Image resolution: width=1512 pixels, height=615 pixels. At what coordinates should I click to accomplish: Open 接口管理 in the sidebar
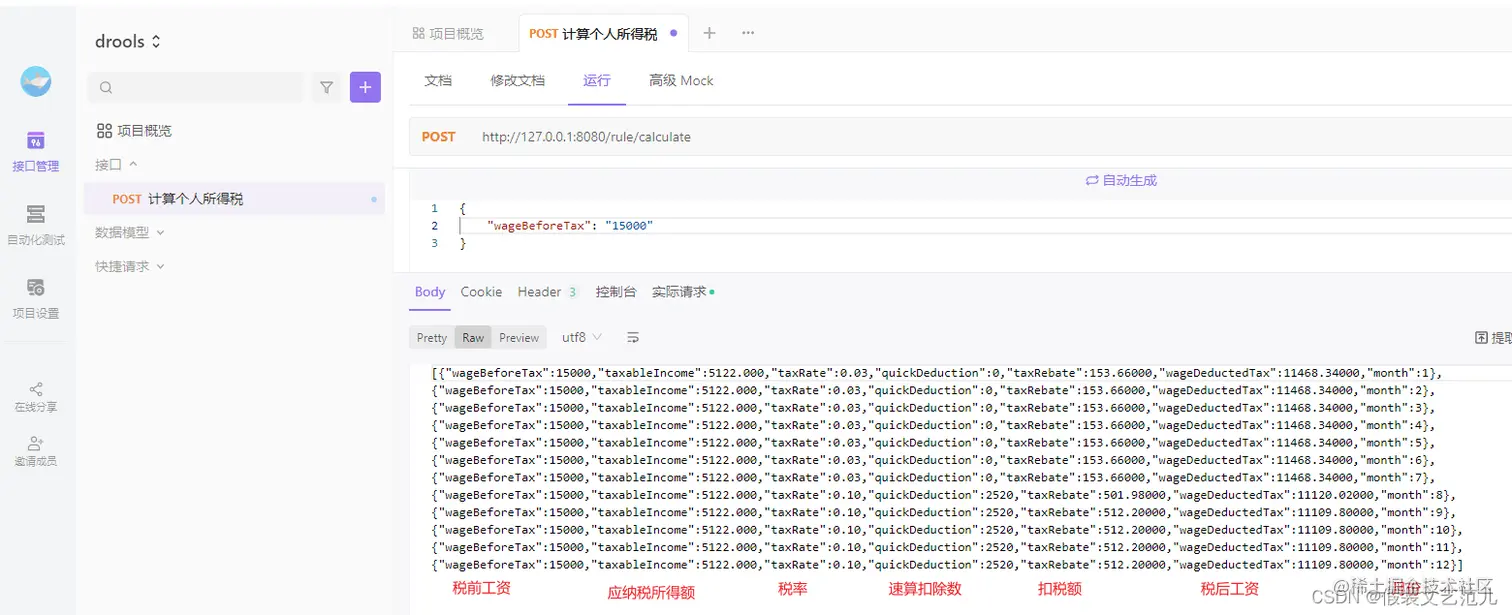click(x=36, y=152)
